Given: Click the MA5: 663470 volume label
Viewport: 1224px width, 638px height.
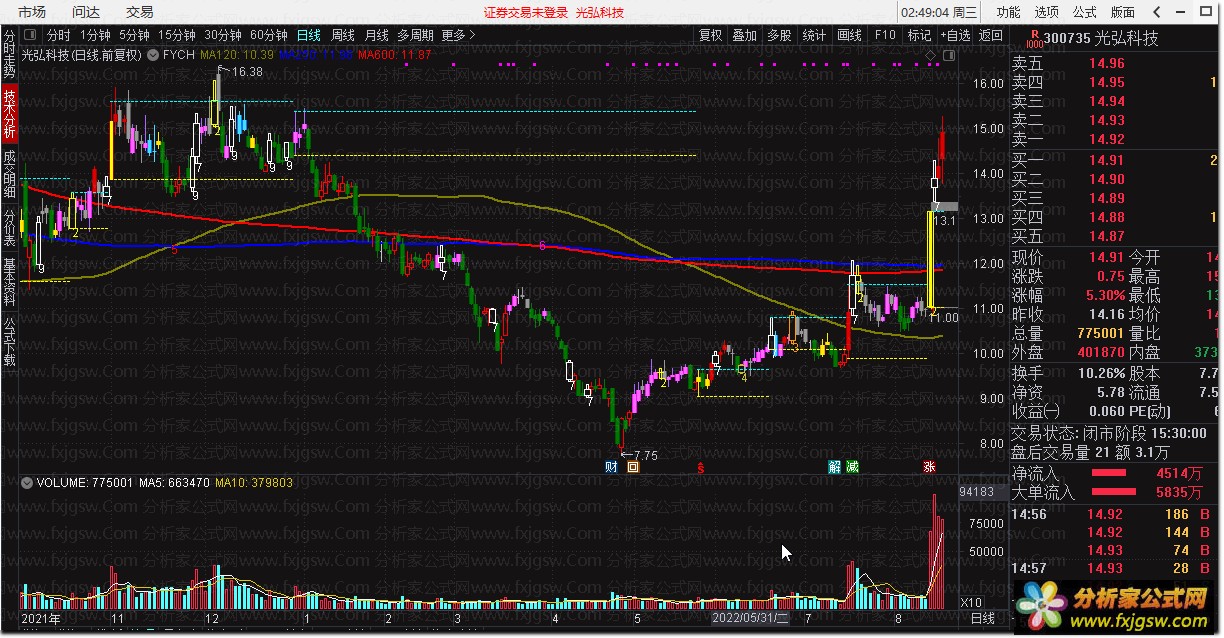Looking at the screenshot, I should (x=174, y=483).
